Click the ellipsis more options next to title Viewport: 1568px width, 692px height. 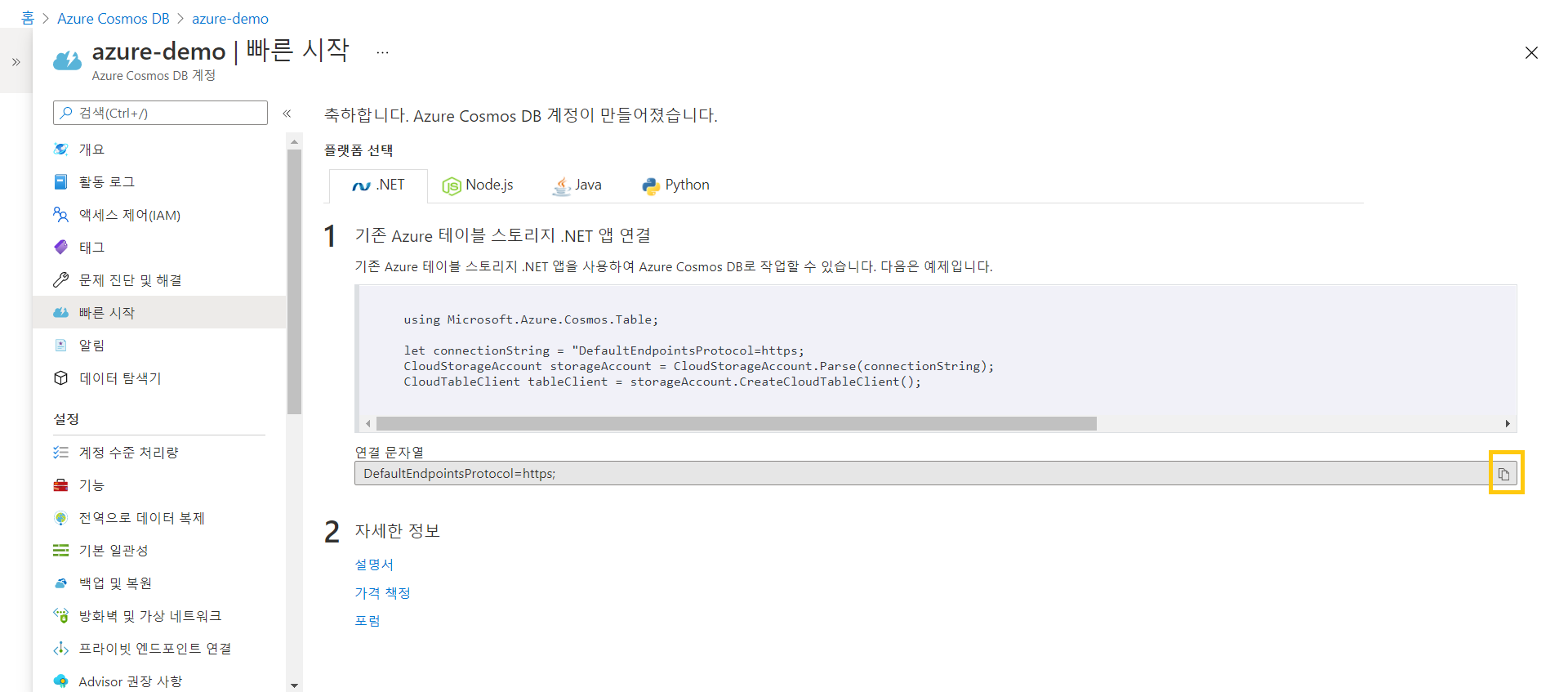[382, 51]
